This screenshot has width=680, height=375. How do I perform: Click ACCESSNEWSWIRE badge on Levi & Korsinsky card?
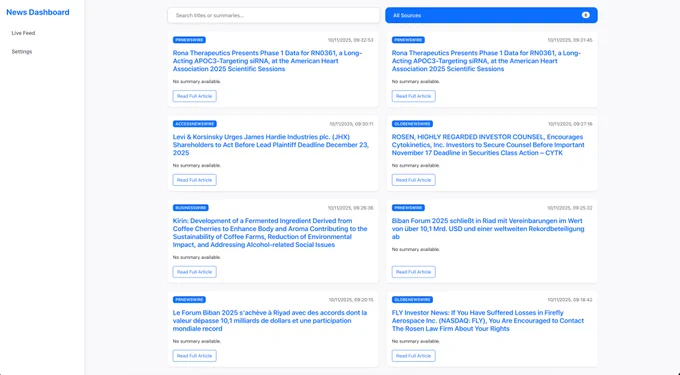[194, 124]
